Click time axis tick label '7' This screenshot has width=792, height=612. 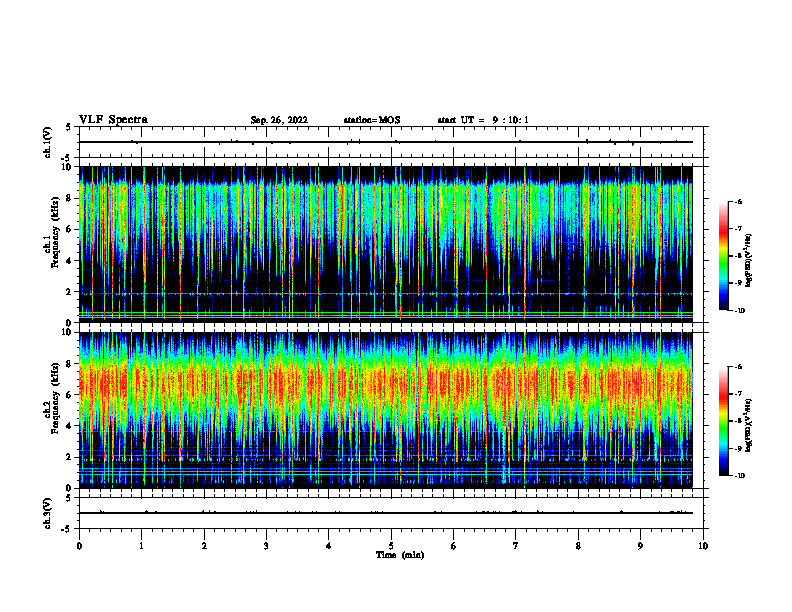[x=516, y=546]
